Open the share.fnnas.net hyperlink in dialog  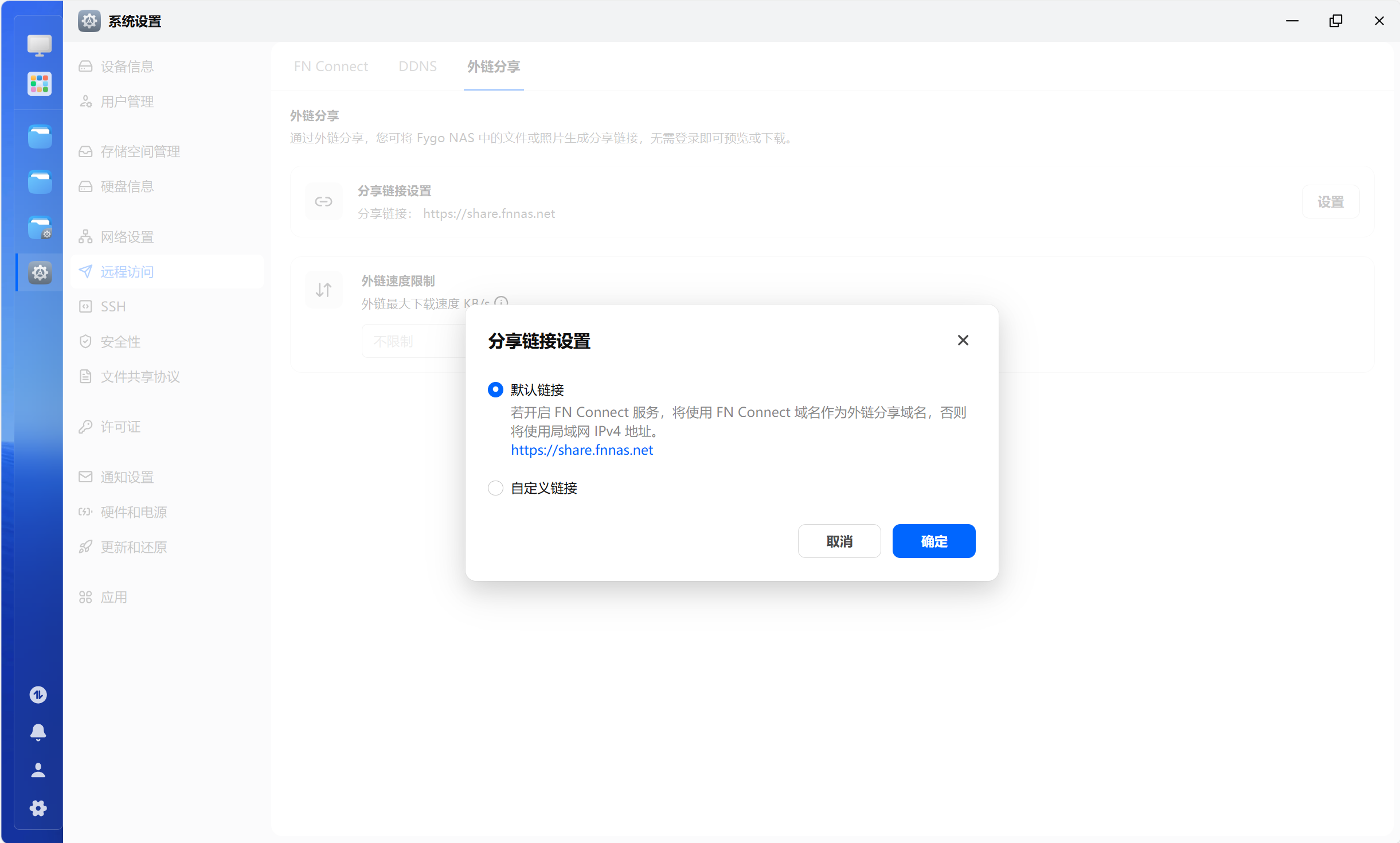point(581,450)
